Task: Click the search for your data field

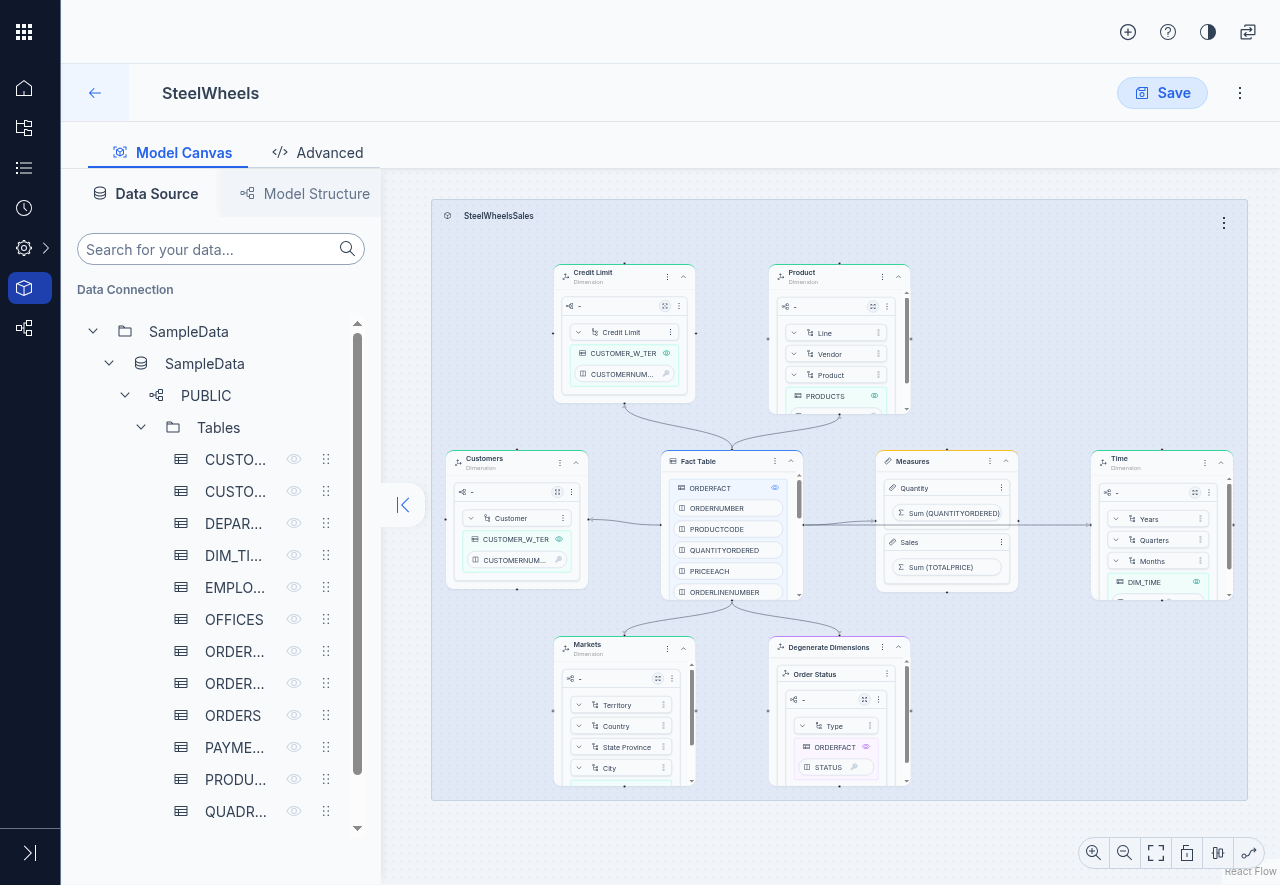Action: pos(210,249)
